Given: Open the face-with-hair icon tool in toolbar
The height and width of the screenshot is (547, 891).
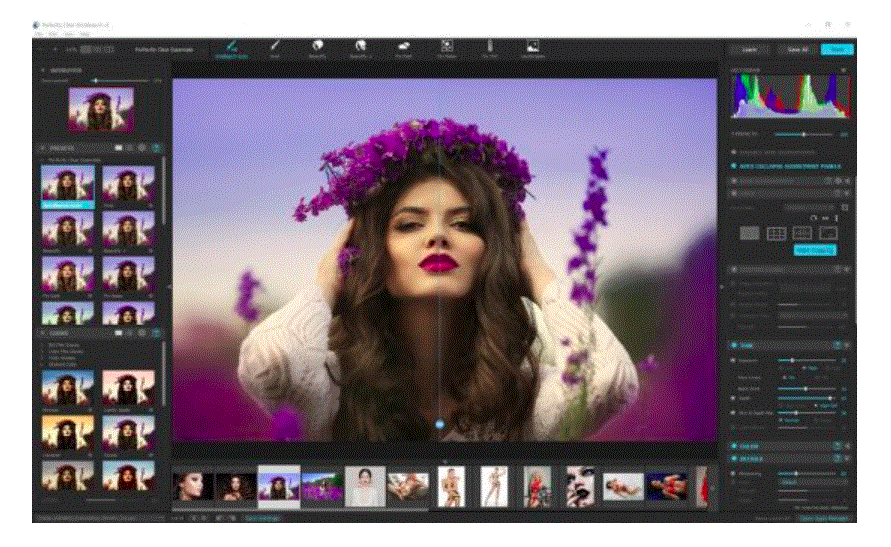Looking at the screenshot, I should click(x=360, y=48).
